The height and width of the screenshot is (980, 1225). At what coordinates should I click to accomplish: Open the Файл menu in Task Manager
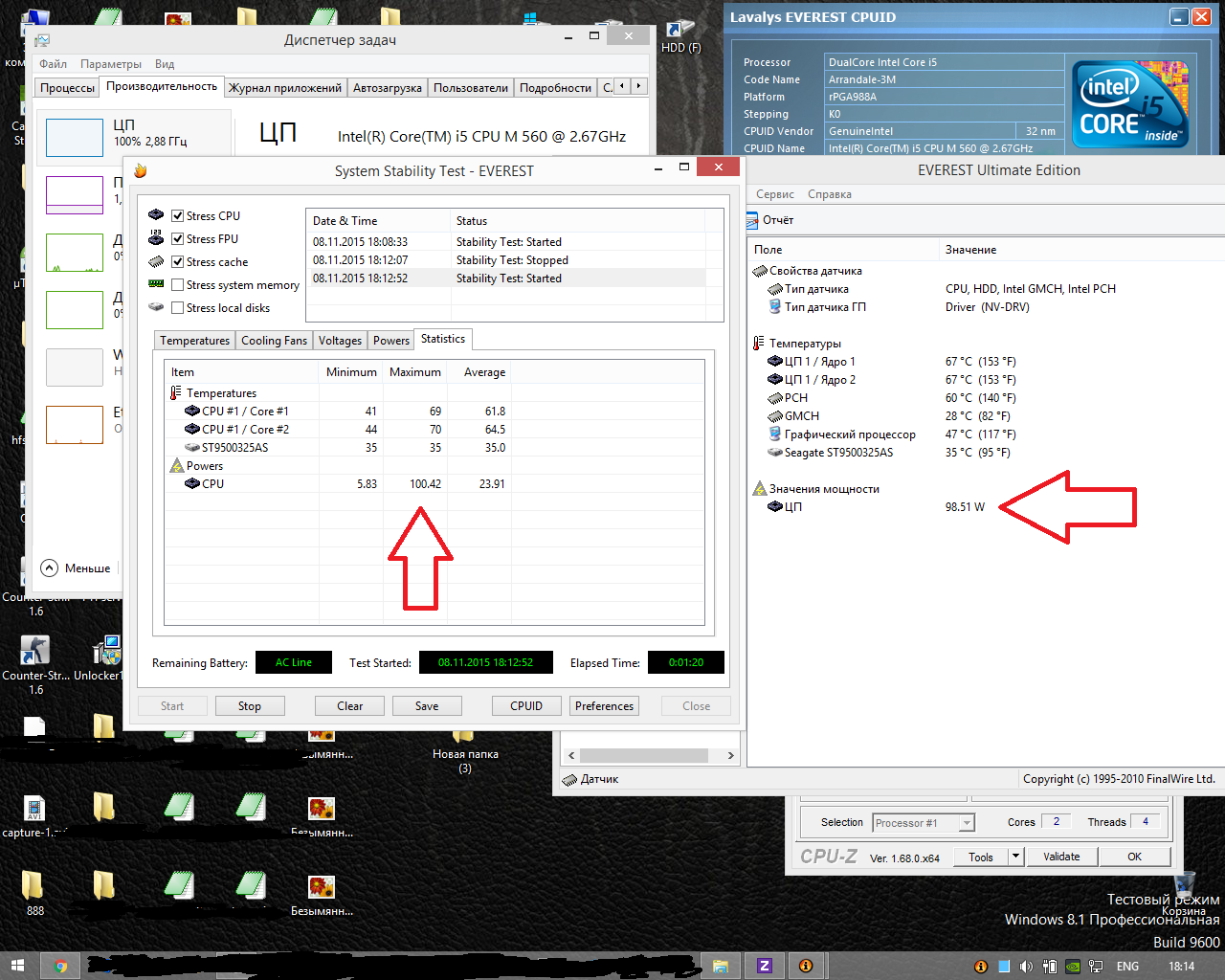tap(53, 64)
